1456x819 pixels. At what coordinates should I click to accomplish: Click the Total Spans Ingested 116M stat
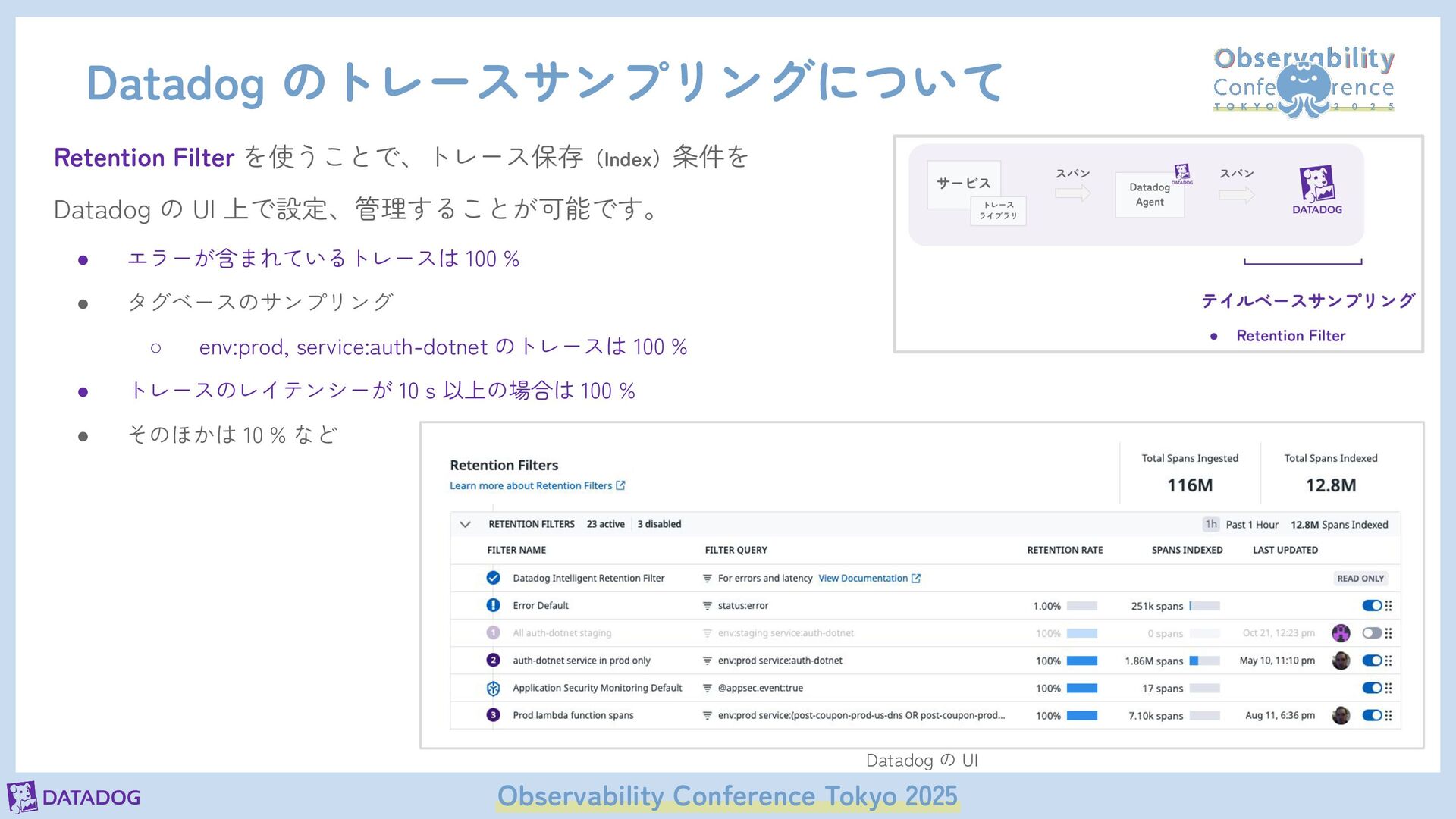pos(1189,474)
